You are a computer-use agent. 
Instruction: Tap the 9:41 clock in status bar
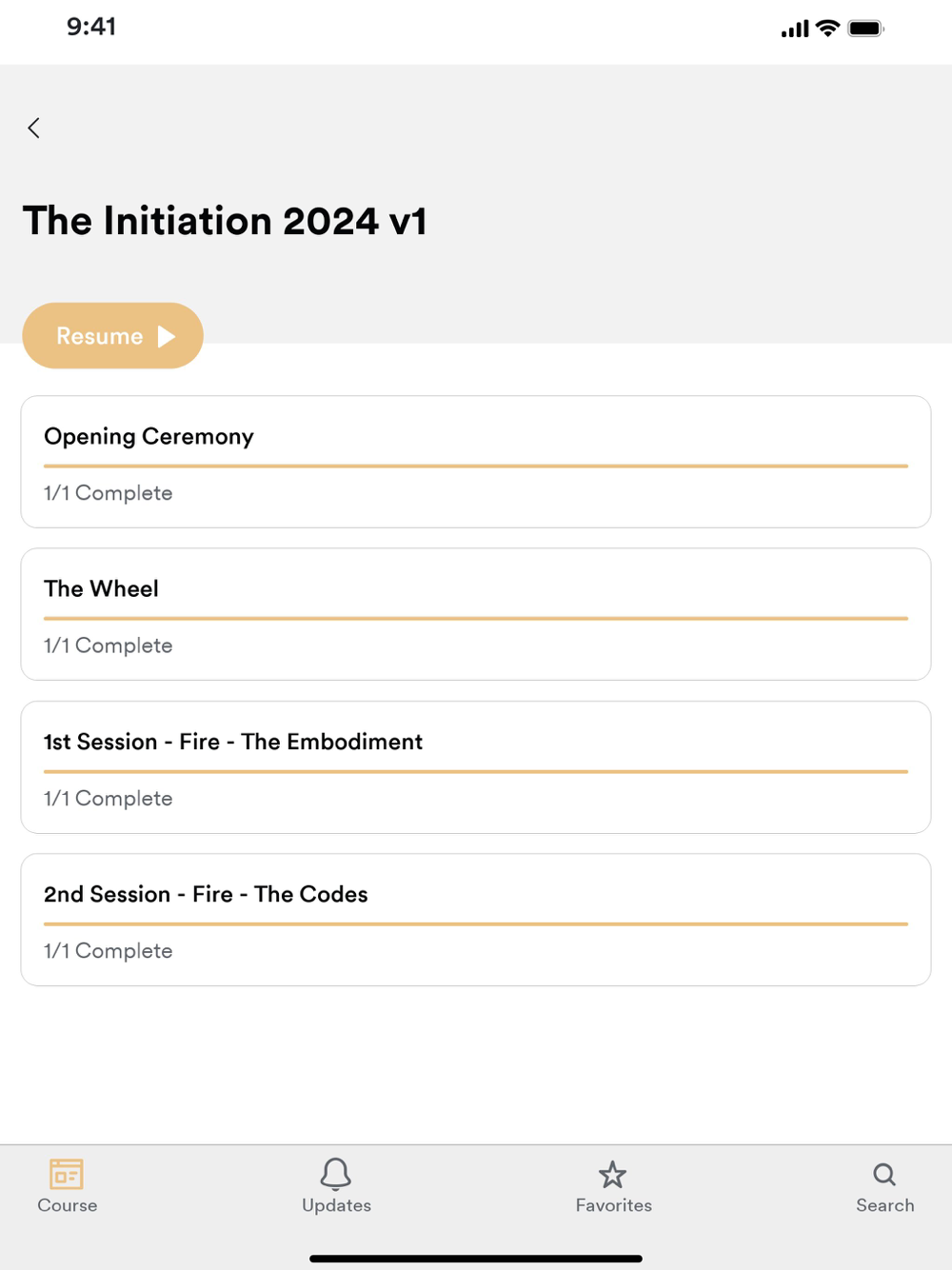tap(91, 27)
